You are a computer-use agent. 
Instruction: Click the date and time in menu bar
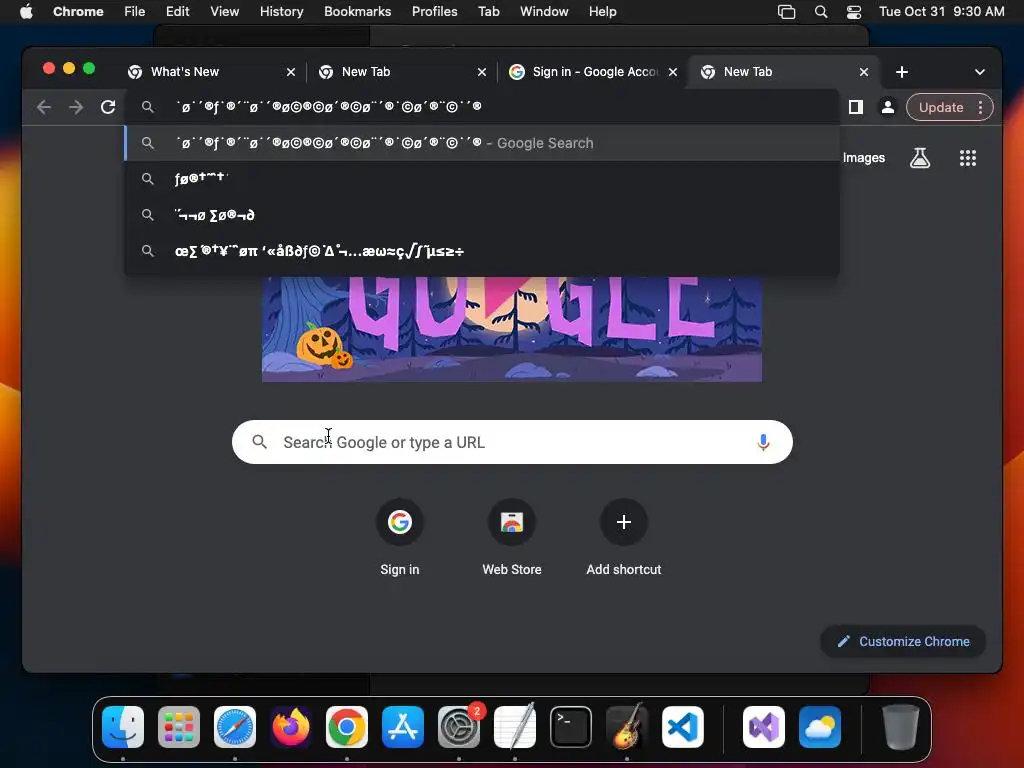pos(941,12)
